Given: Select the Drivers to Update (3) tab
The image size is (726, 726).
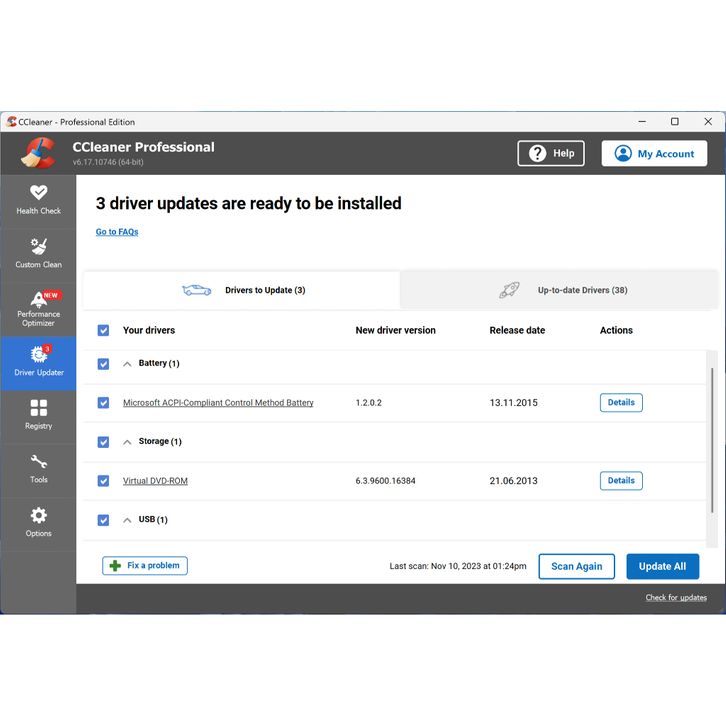Looking at the screenshot, I should click(242, 290).
